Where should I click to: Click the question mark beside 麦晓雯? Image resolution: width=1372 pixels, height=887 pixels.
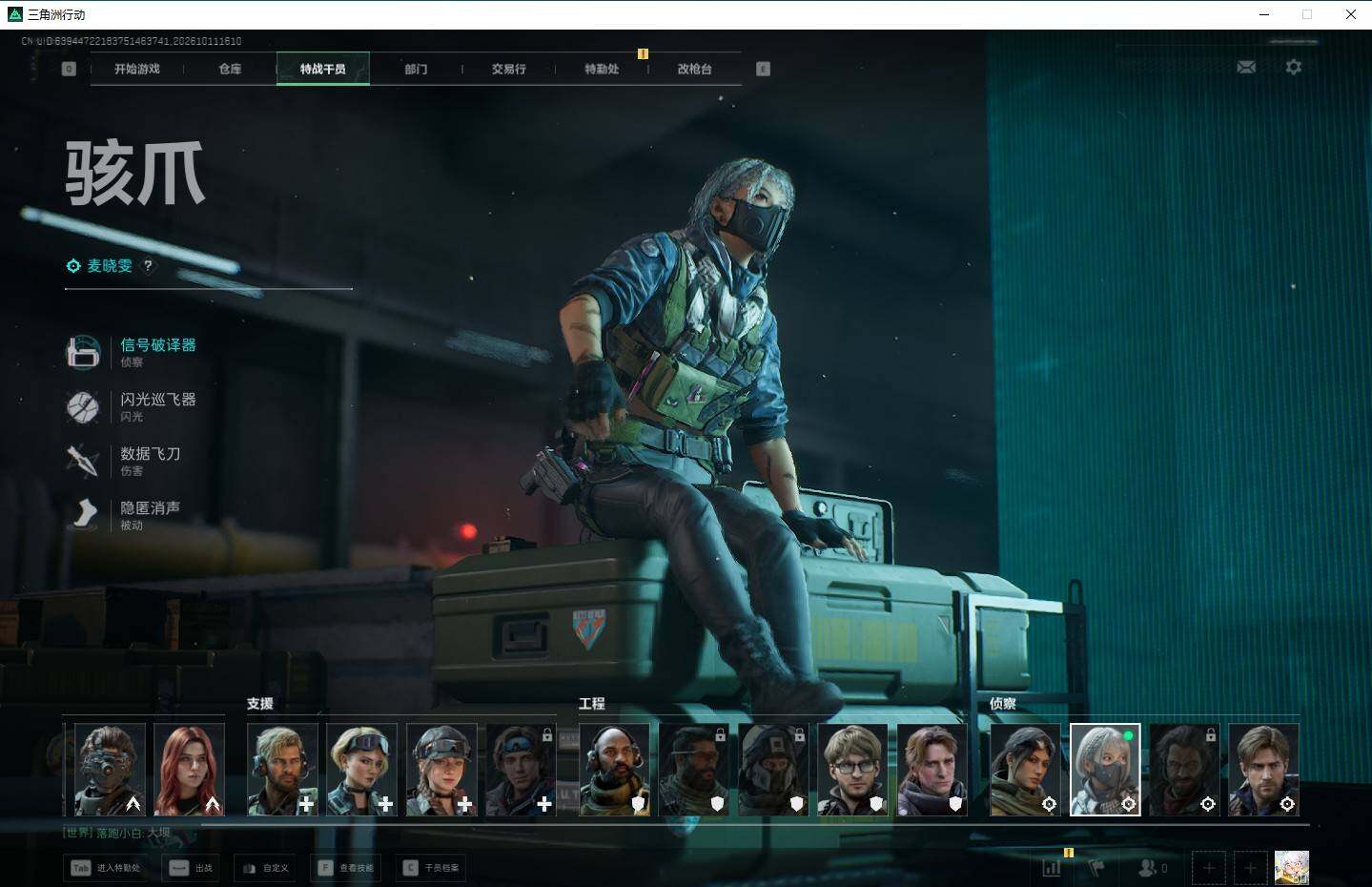coord(148,265)
